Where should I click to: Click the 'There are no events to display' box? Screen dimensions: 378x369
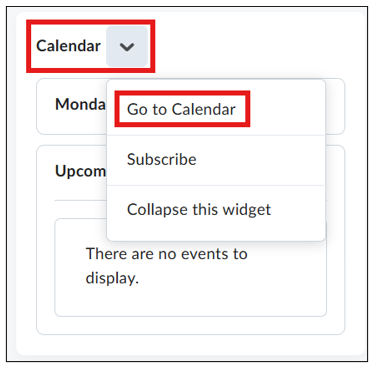190,268
